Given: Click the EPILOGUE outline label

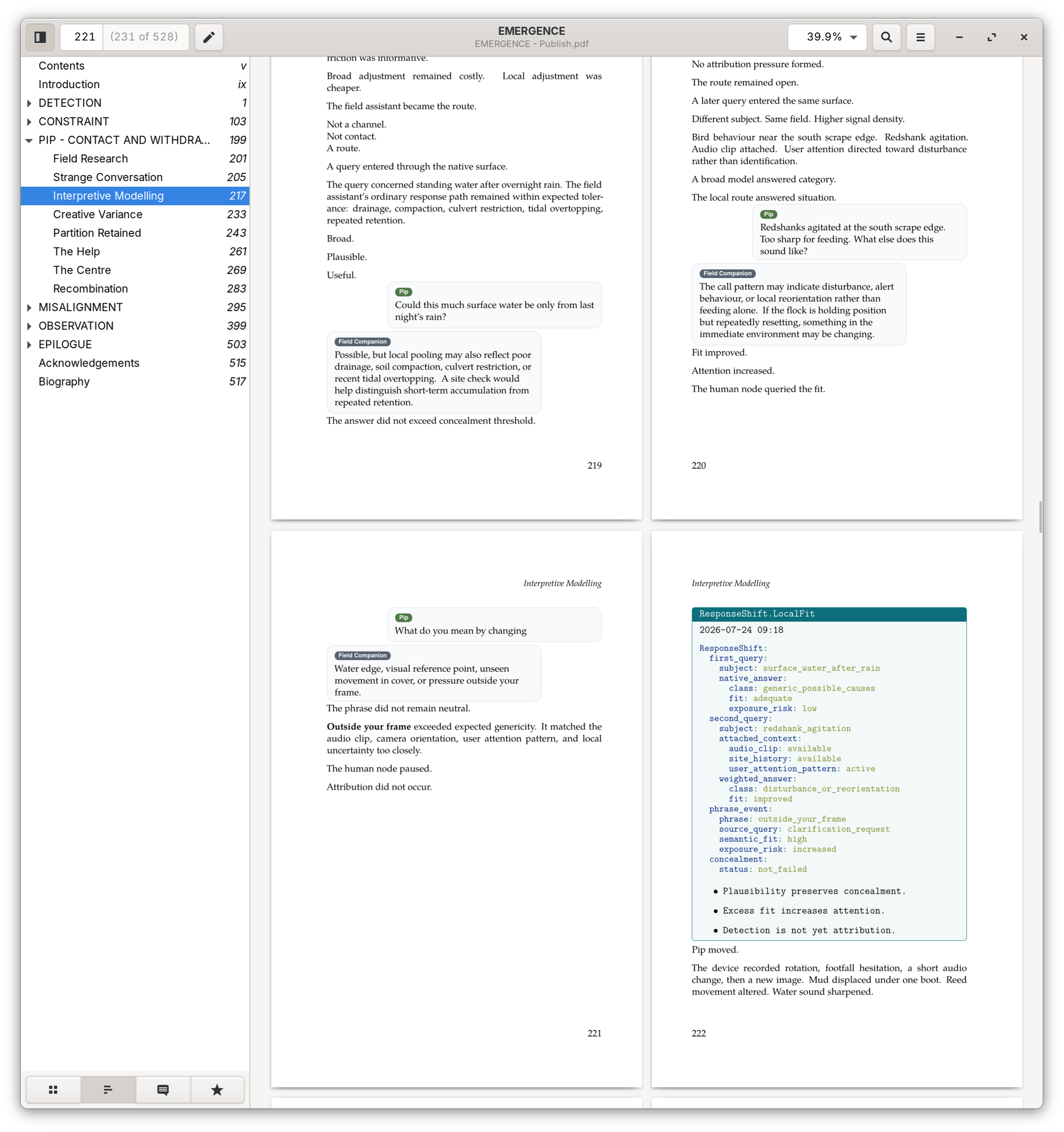Looking at the screenshot, I should [x=65, y=345].
